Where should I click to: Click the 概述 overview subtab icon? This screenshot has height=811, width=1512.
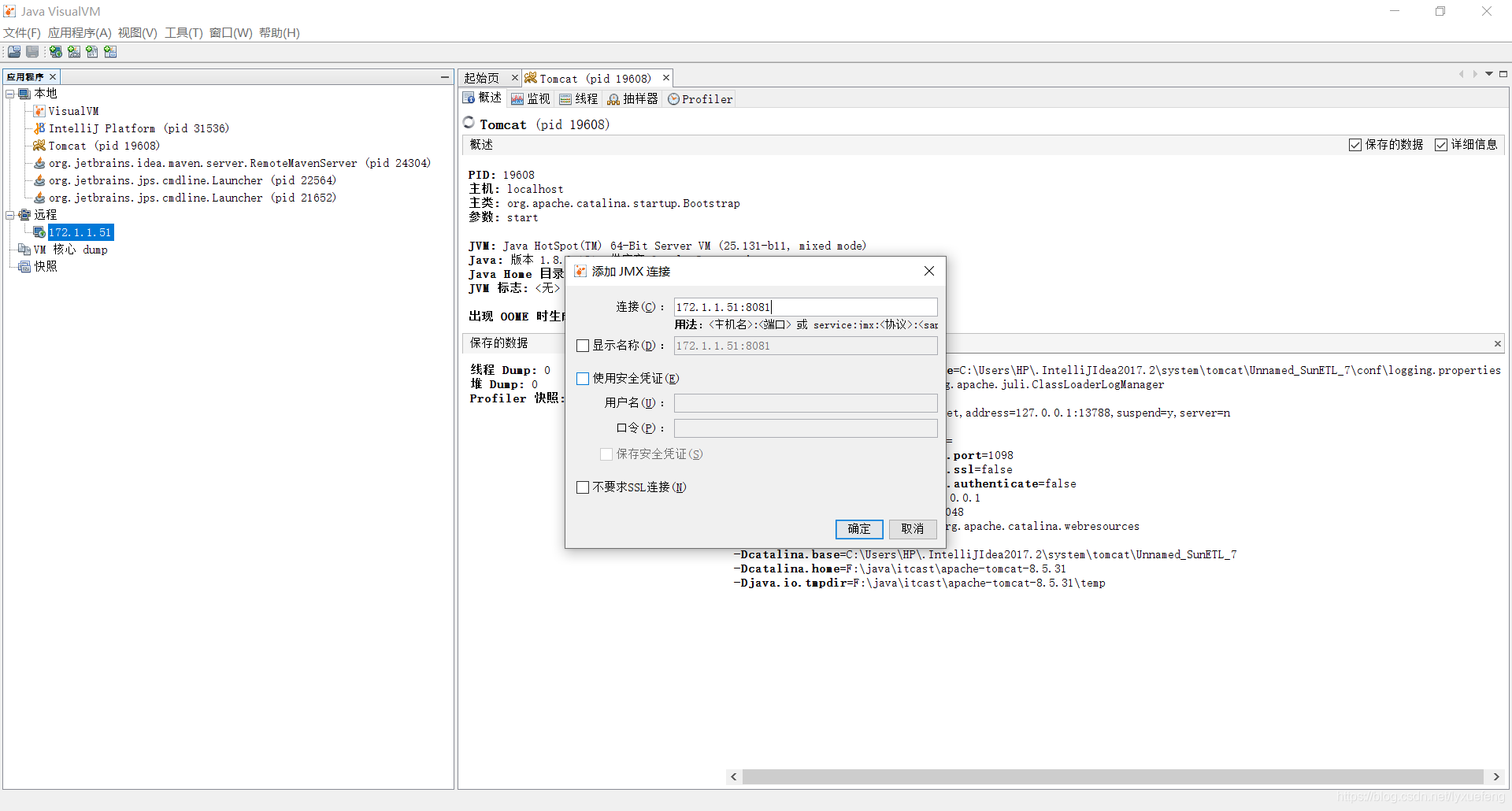[469, 98]
